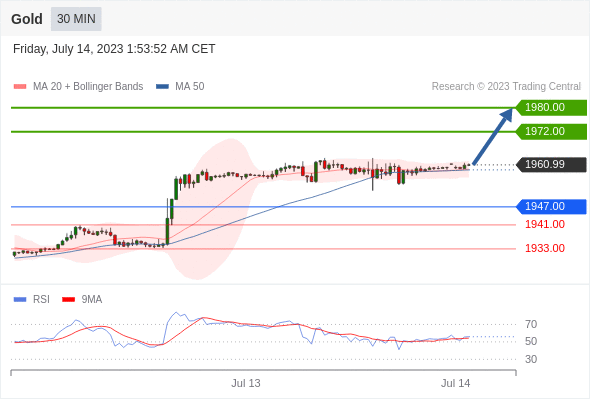Select the MA 50 legend label
This screenshot has width=590, height=400.
coord(190,87)
